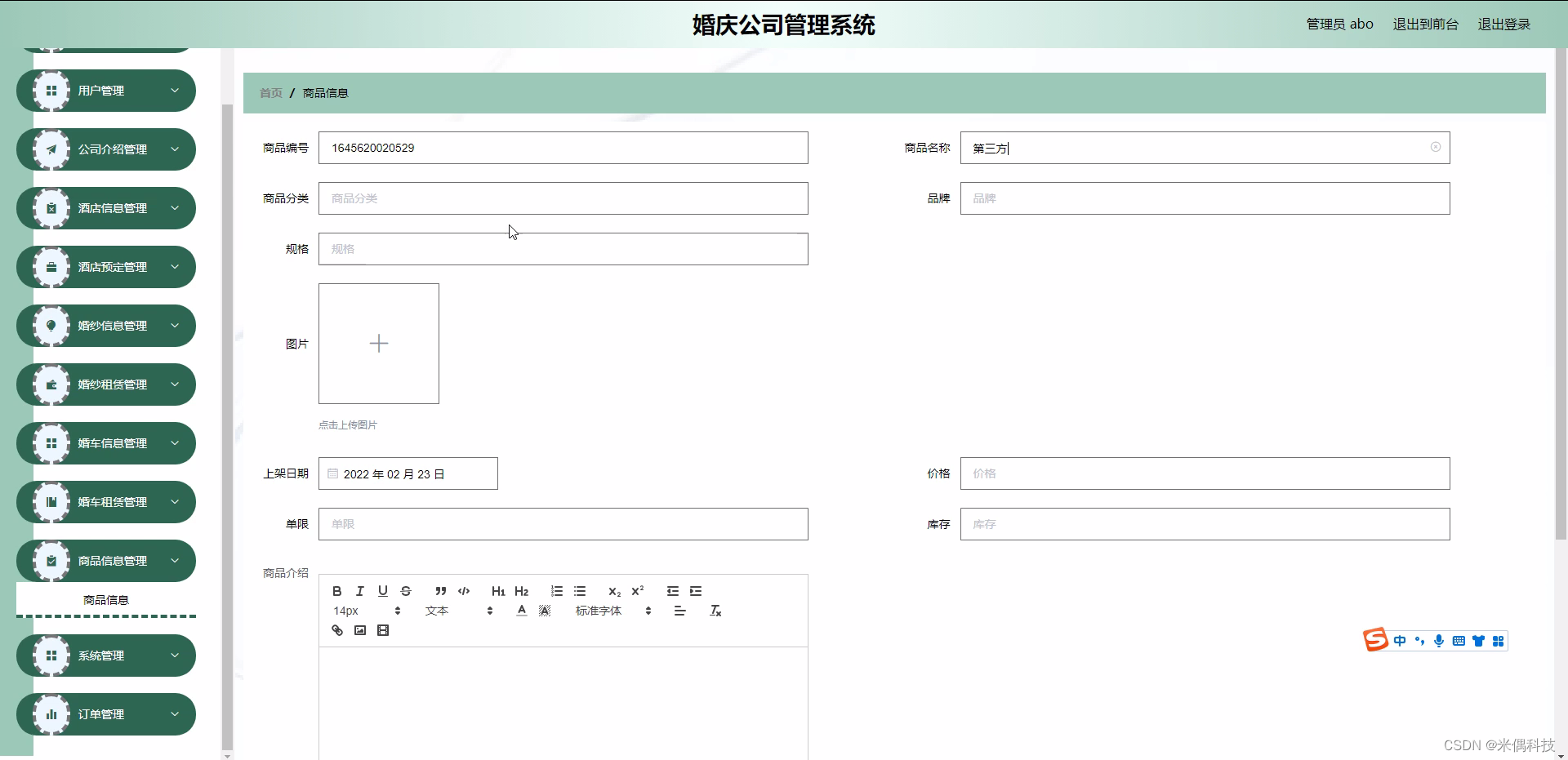
Task: Insert an ordered list
Action: (556, 590)
